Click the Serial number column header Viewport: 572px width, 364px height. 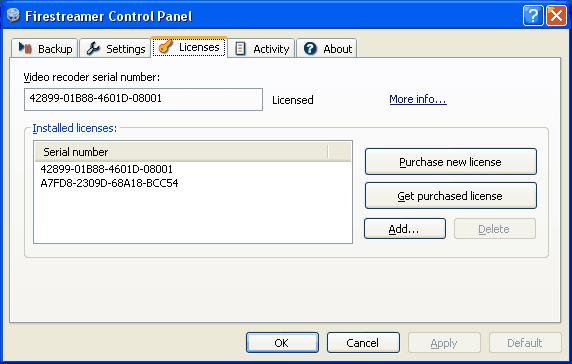tap(182, 152)
